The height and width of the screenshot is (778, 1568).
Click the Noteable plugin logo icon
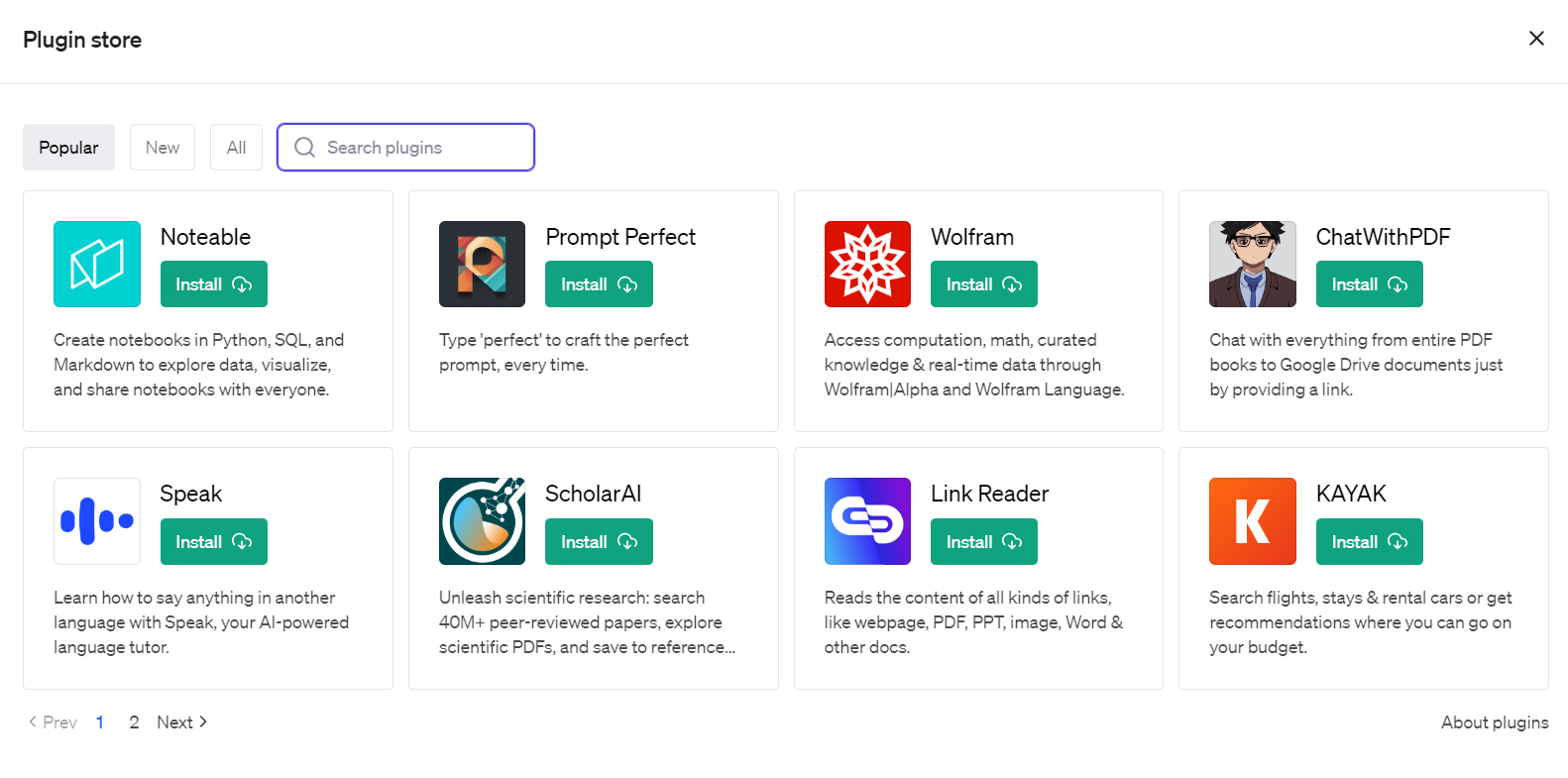tap(97, 264)
